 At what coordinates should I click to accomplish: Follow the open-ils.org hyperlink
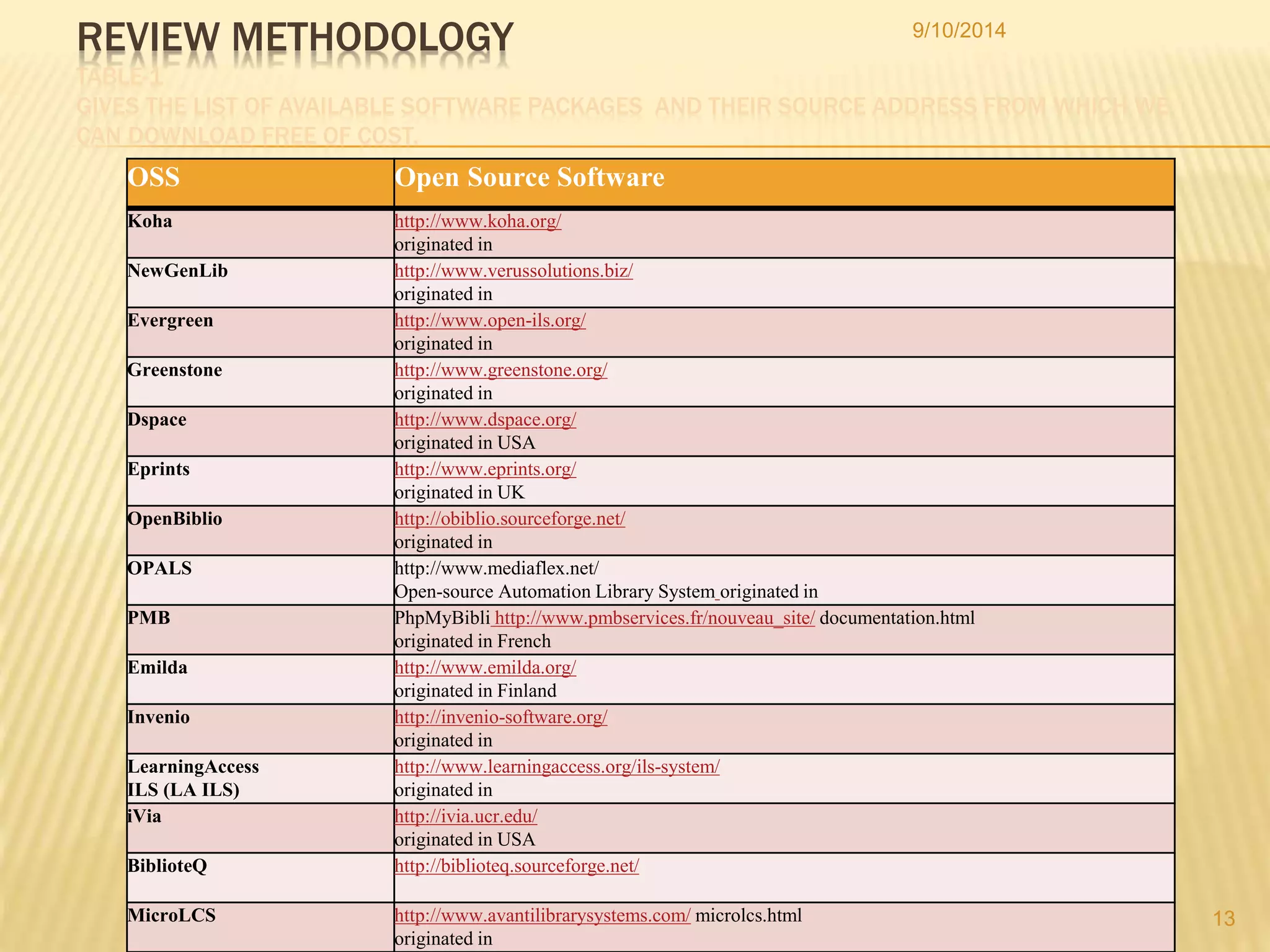pyautogui.click(x=491, y=320)
